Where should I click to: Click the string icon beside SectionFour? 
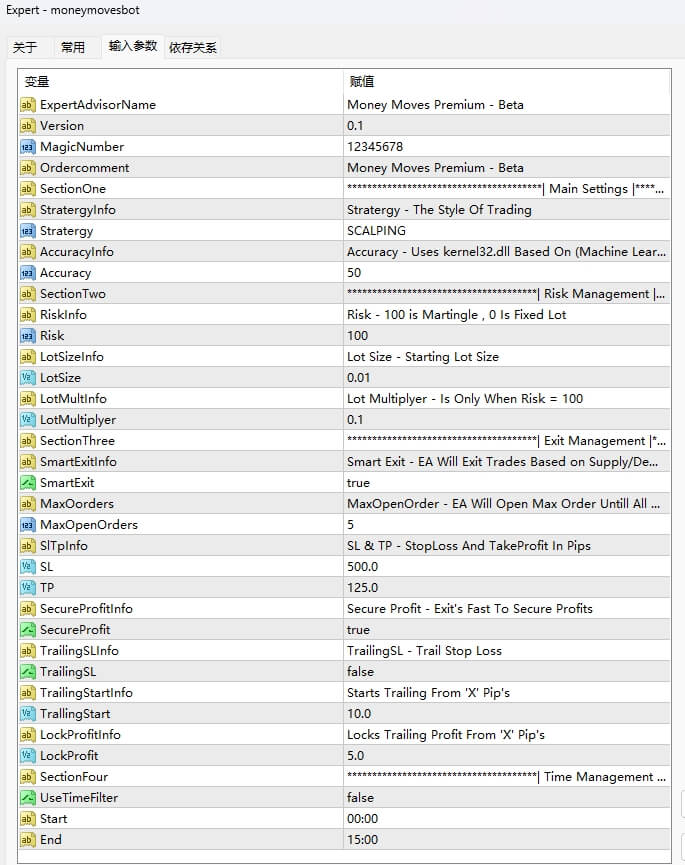[28, 777]
